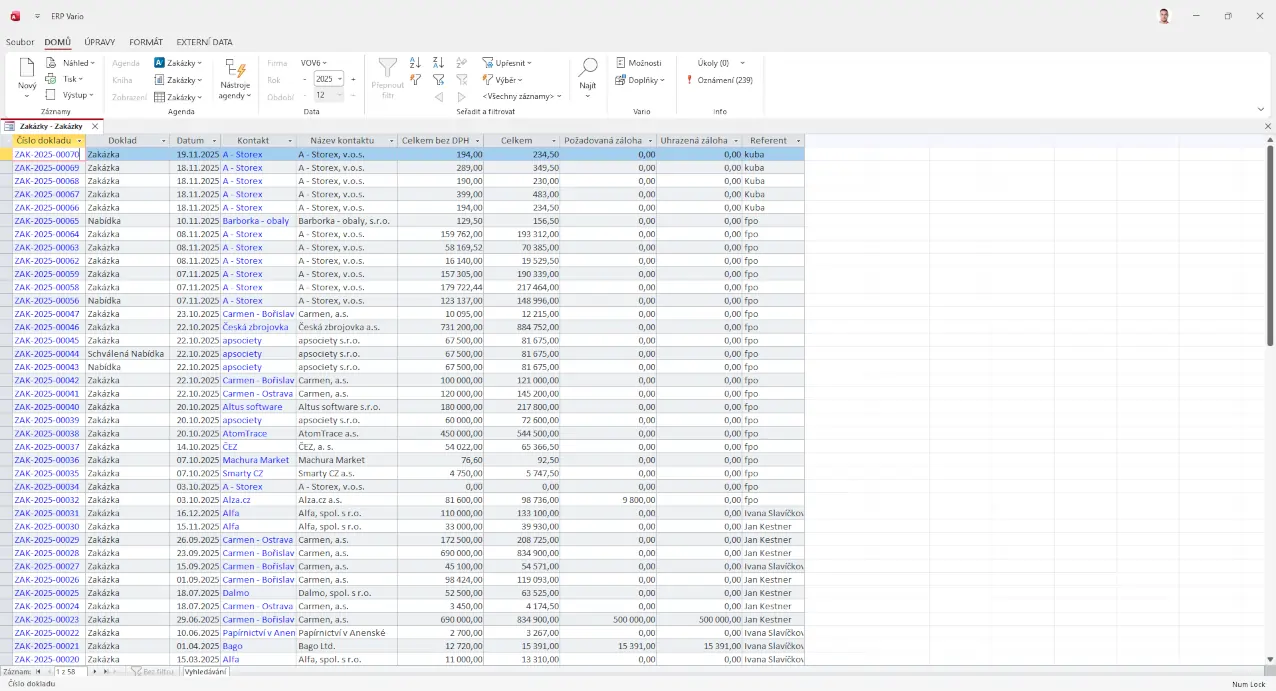
Task: Open the Tisk print icon
Action: 51,79
